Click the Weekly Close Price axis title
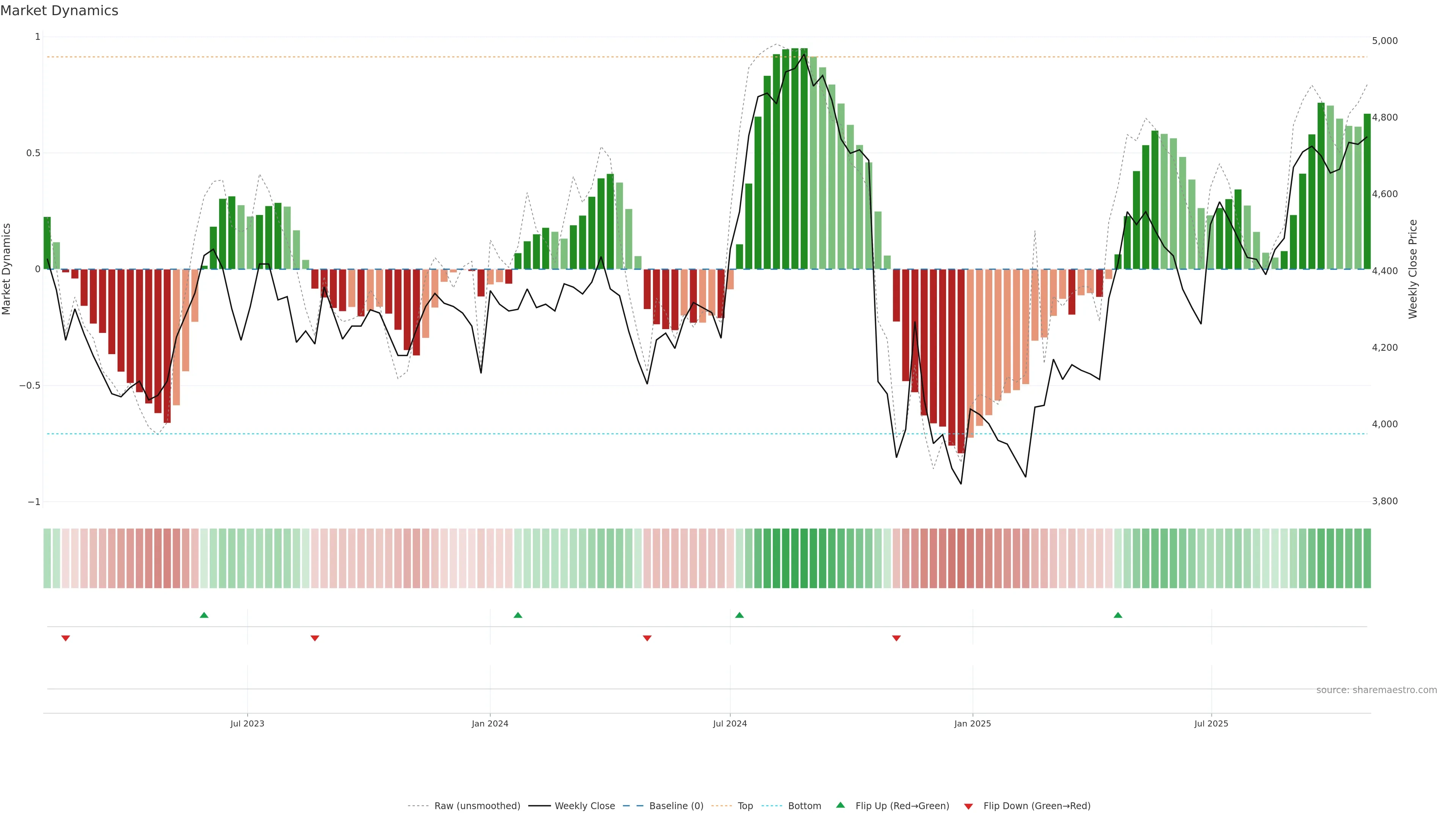The height and width of the screenshot is (819, 1456). pos(1412,269)
